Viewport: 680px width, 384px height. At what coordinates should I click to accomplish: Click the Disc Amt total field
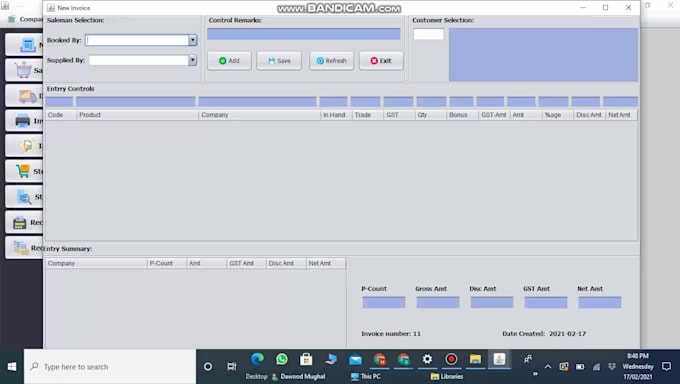(492, 302)
